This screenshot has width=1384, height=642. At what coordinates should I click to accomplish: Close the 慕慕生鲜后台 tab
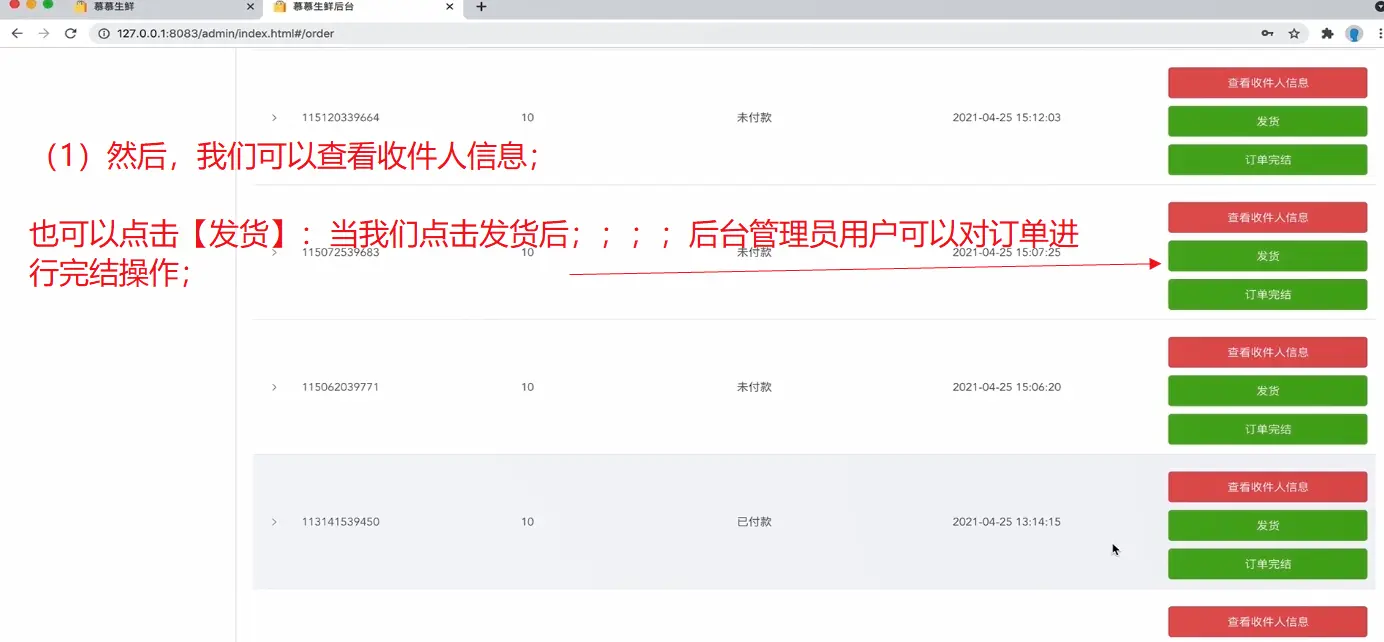(450, 7)
